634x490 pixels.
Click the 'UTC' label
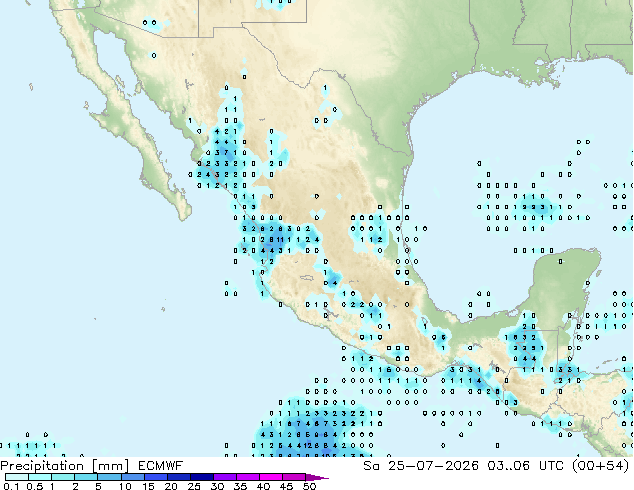coord(552,466)
